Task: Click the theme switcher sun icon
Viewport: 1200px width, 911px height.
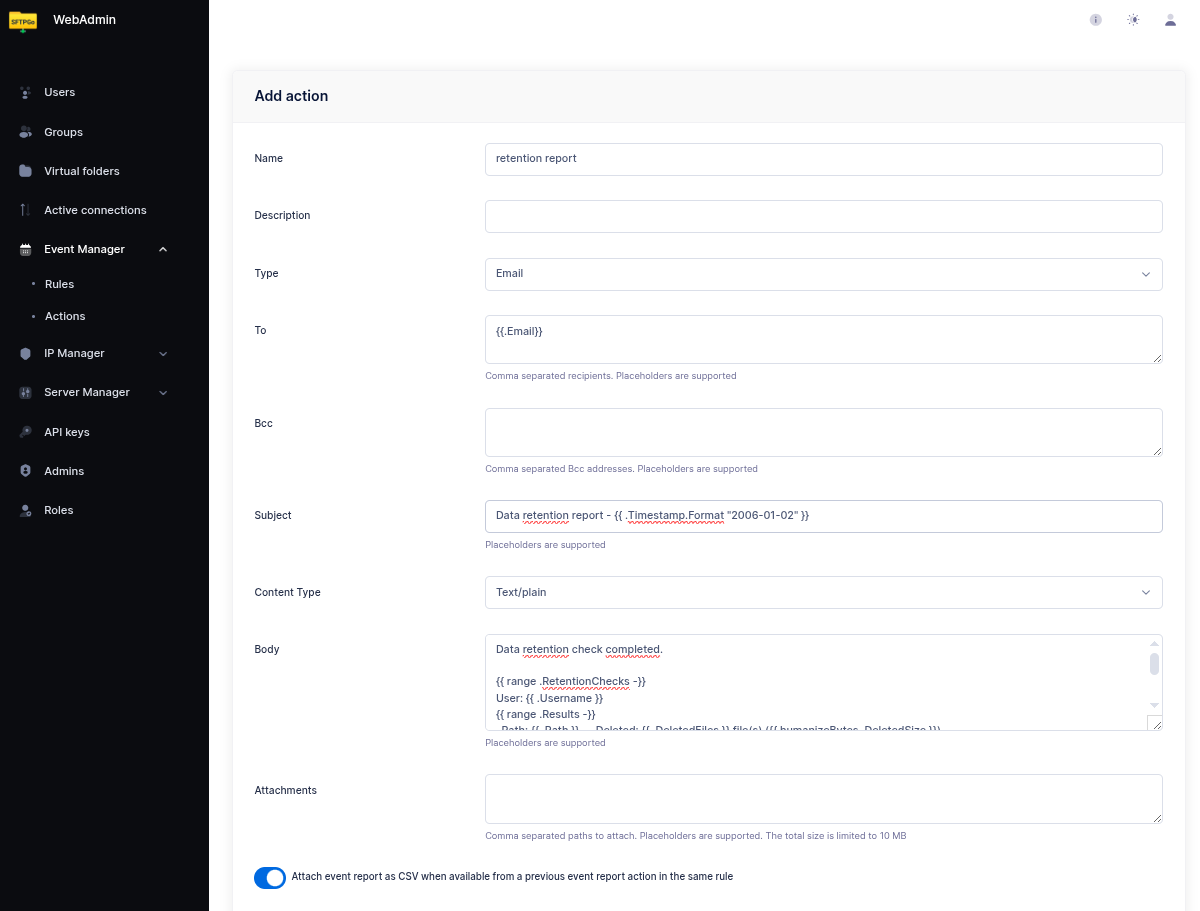Action: click(x=1133, y=20)
